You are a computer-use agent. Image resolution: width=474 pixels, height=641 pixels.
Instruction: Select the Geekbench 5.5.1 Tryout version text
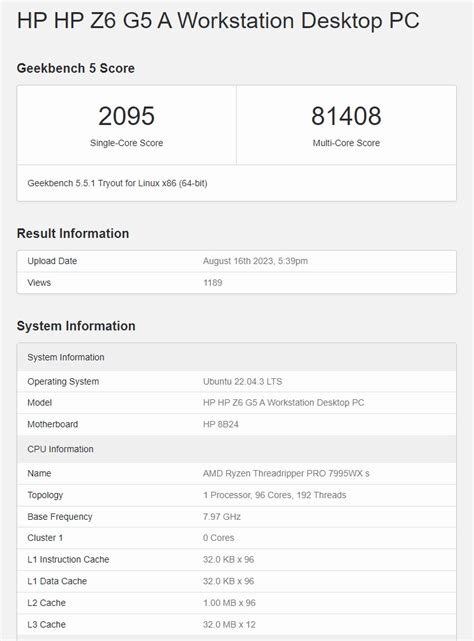coord(117,183)
